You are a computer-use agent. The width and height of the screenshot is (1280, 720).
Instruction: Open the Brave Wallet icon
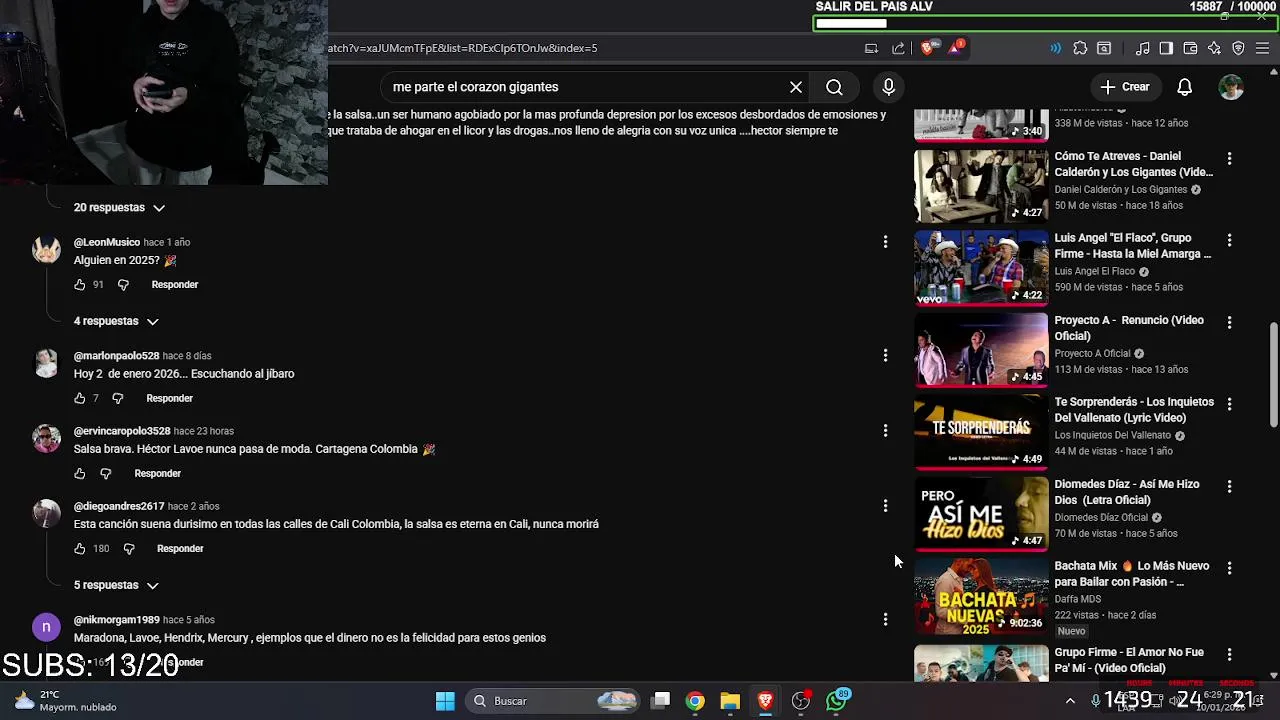(1190, 48)
